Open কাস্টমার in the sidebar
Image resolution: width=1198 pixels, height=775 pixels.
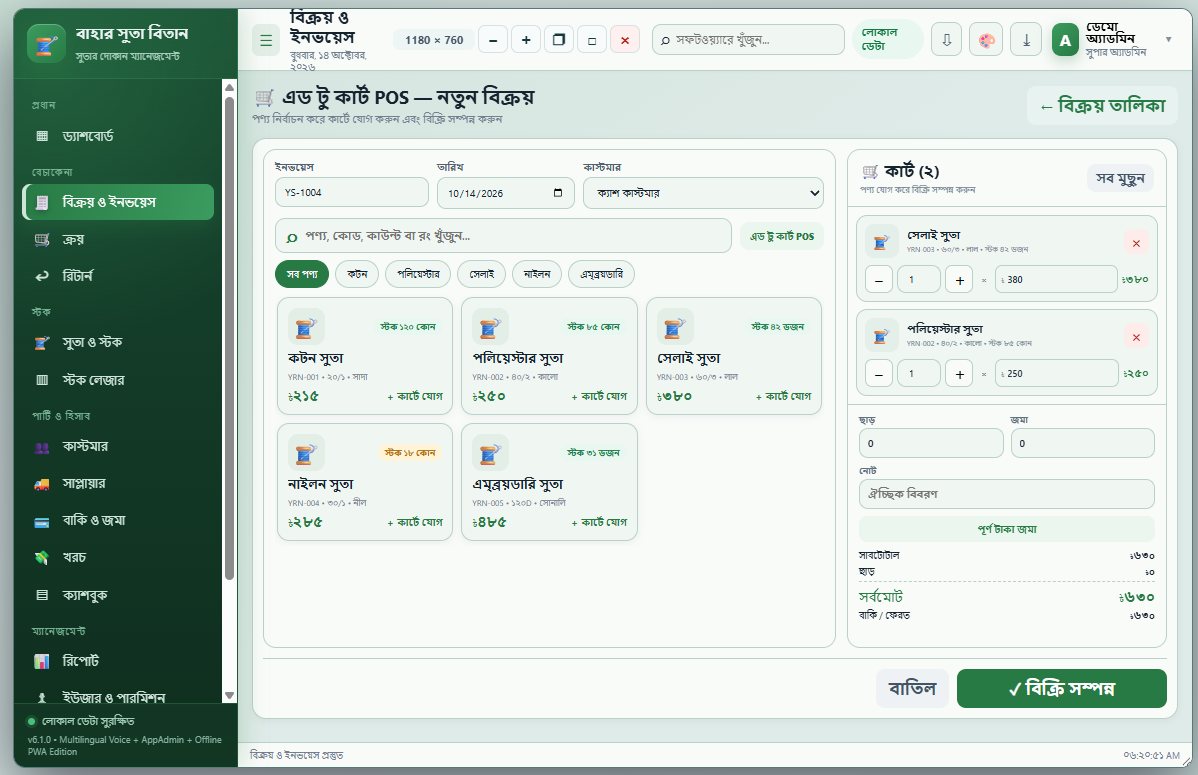pyautogui.click(x=118, y=446)
